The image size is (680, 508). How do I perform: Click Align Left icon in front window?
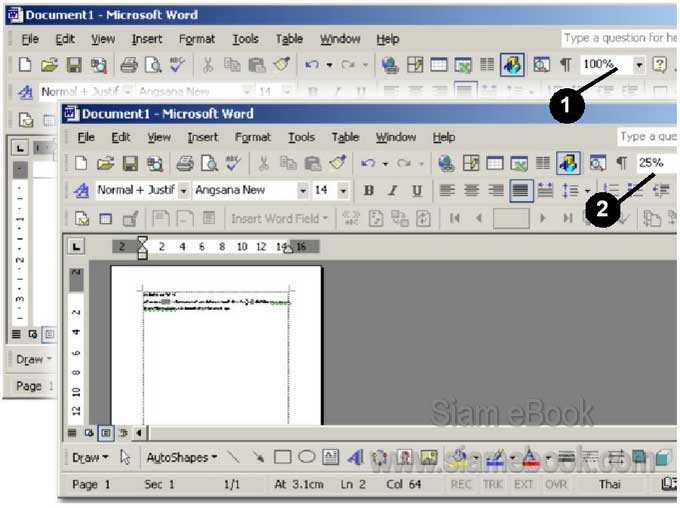pyautogui.click(x=447, y=190)
